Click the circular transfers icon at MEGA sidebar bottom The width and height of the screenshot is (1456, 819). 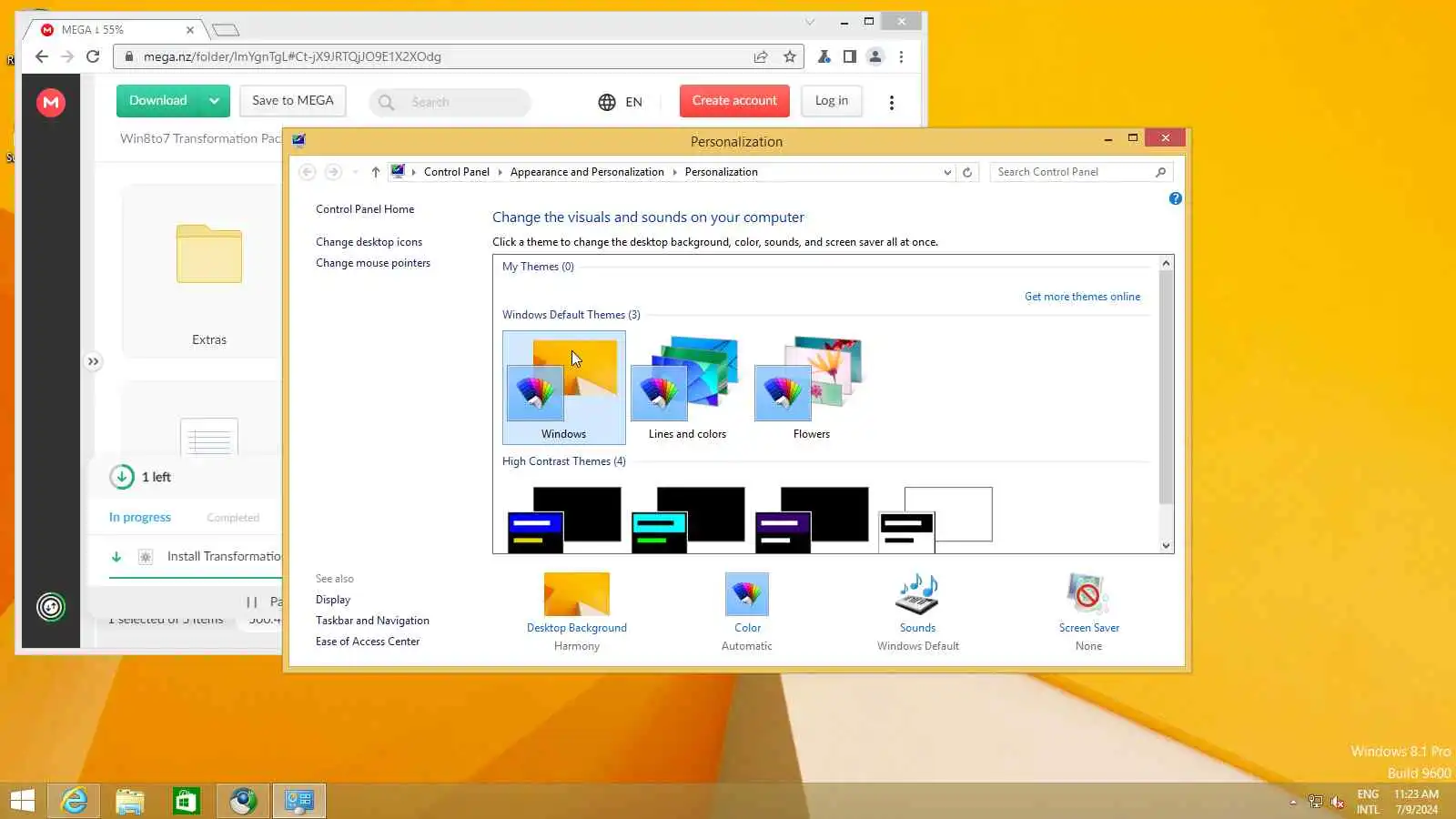click(51, 606)
